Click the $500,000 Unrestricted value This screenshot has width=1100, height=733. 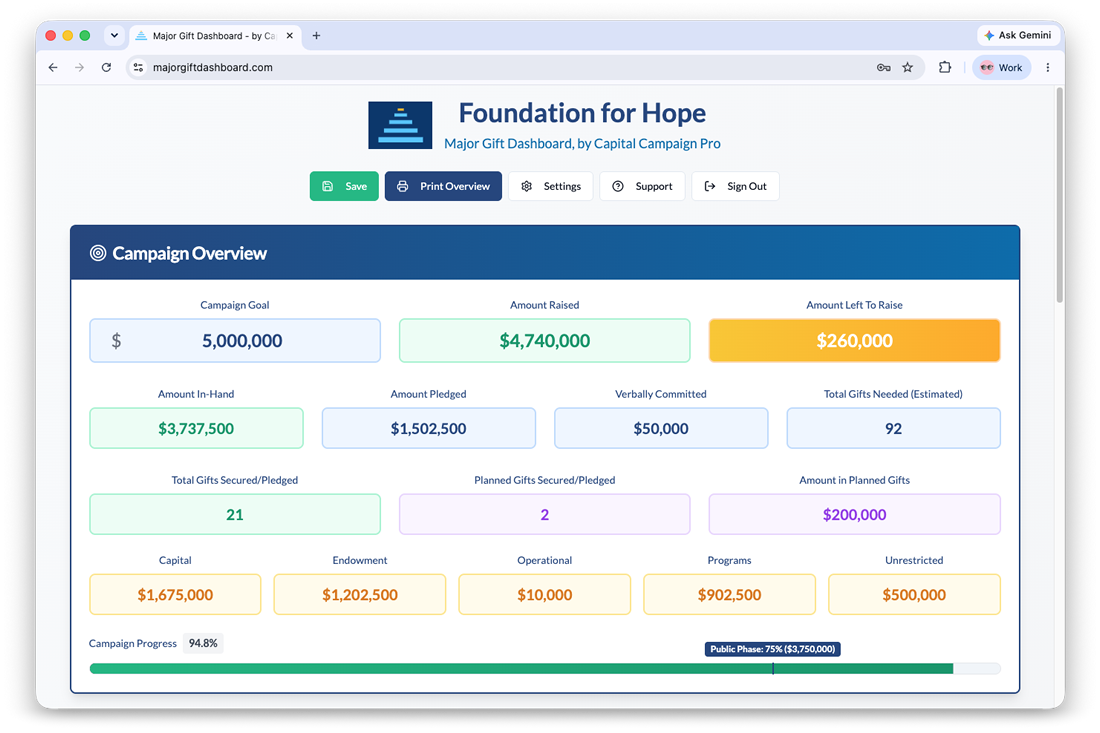tap(914, 594)
